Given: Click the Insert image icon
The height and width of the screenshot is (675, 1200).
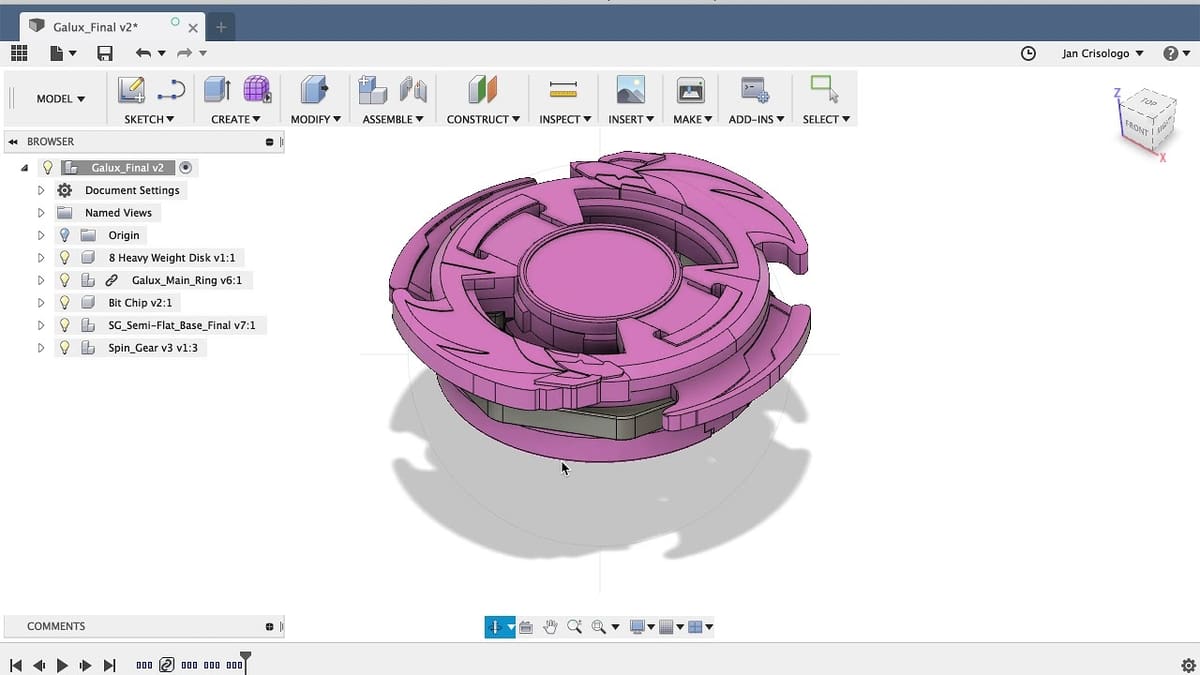Looking at the screenshot, I should click(630, 90).
